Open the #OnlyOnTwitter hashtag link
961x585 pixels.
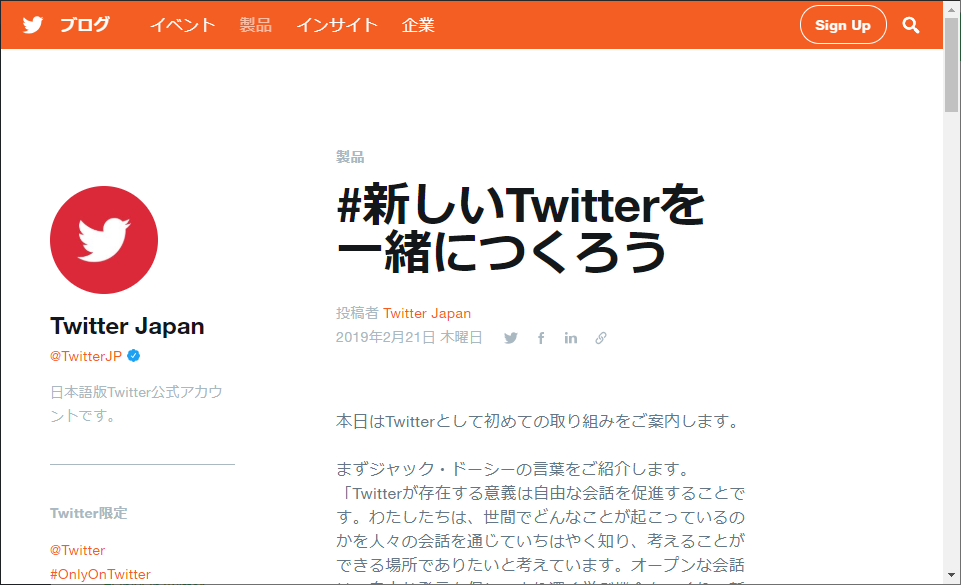pyautogui.click(x=100, y=574)
